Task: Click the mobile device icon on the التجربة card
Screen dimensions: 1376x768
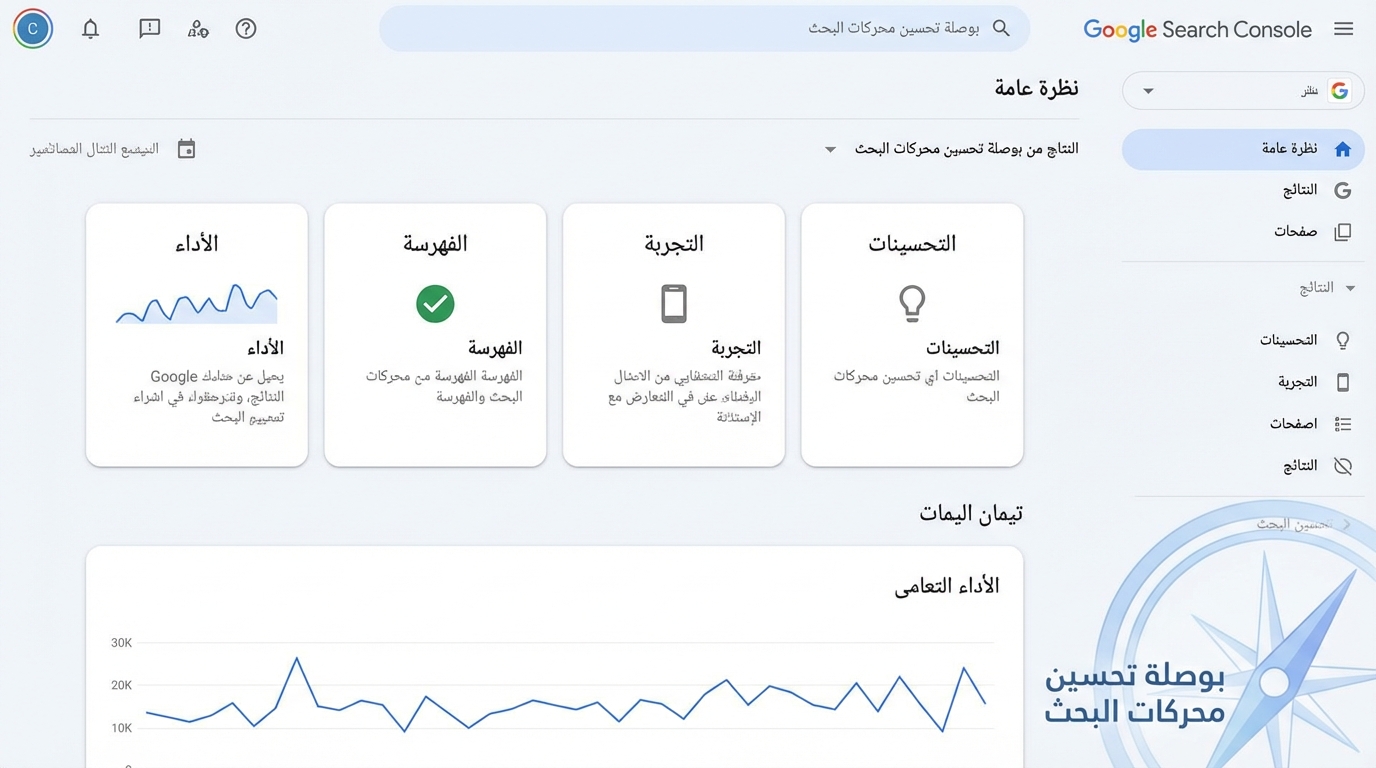Action: coord(674,303)
